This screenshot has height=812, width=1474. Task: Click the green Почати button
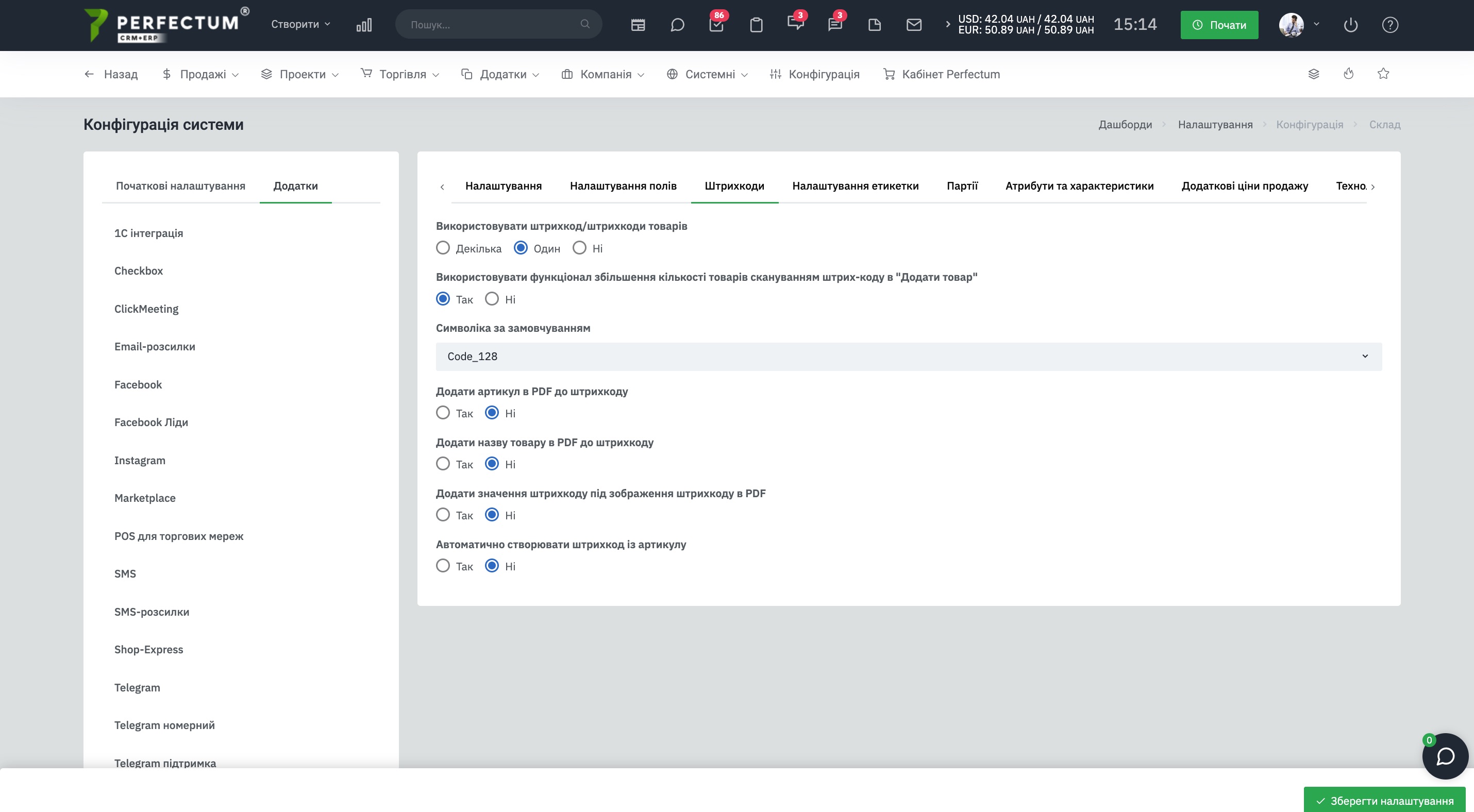coord(1219,25)
